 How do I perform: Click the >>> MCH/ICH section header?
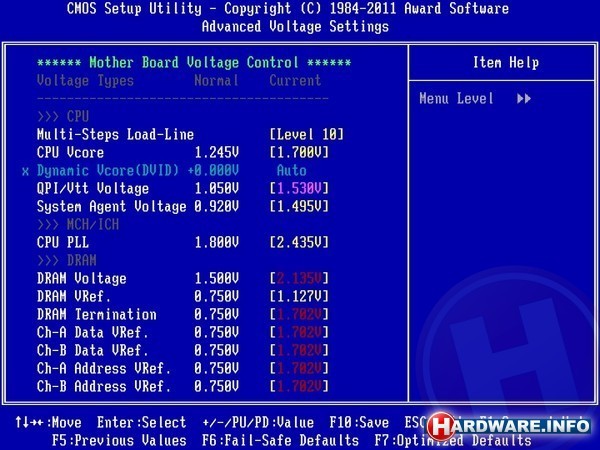pos(78,225)
